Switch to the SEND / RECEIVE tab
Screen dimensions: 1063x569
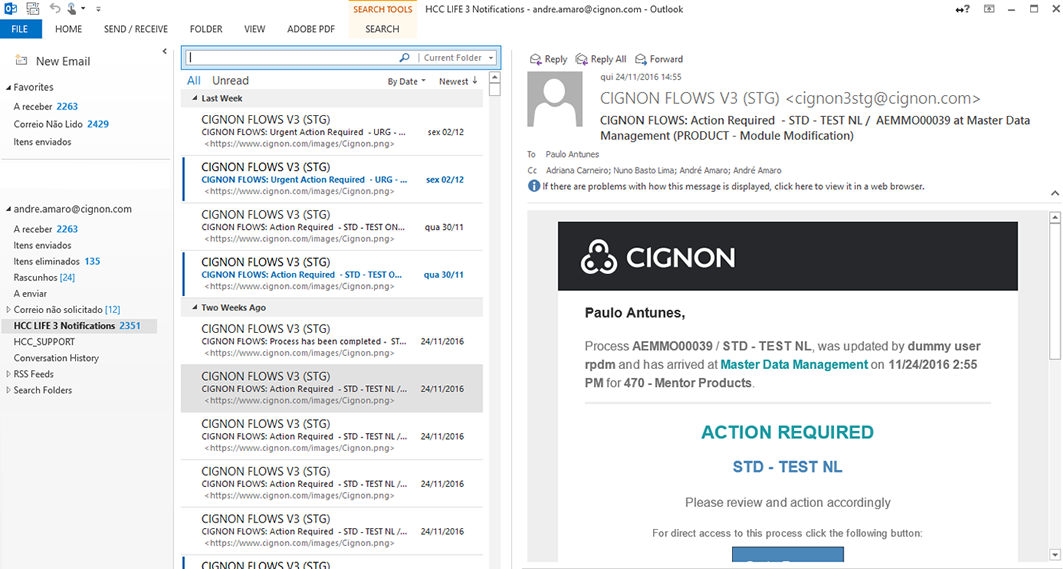pos(136,29)
